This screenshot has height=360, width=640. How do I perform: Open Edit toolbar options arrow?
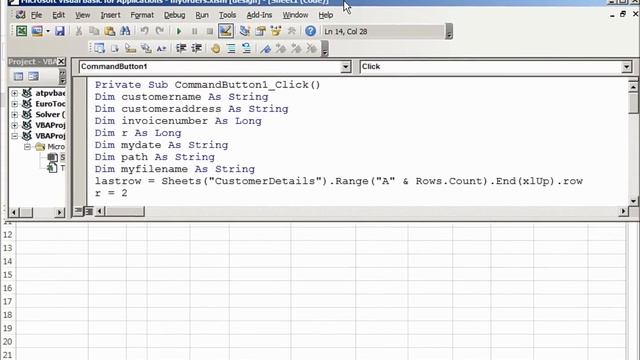(325, 49)
